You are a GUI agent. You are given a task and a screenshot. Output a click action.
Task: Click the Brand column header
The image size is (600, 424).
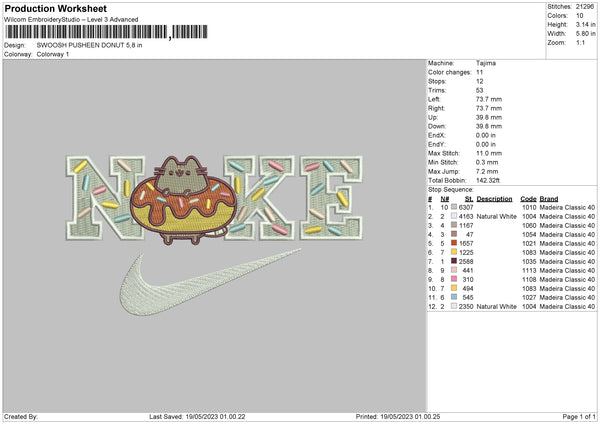(549, 199)
